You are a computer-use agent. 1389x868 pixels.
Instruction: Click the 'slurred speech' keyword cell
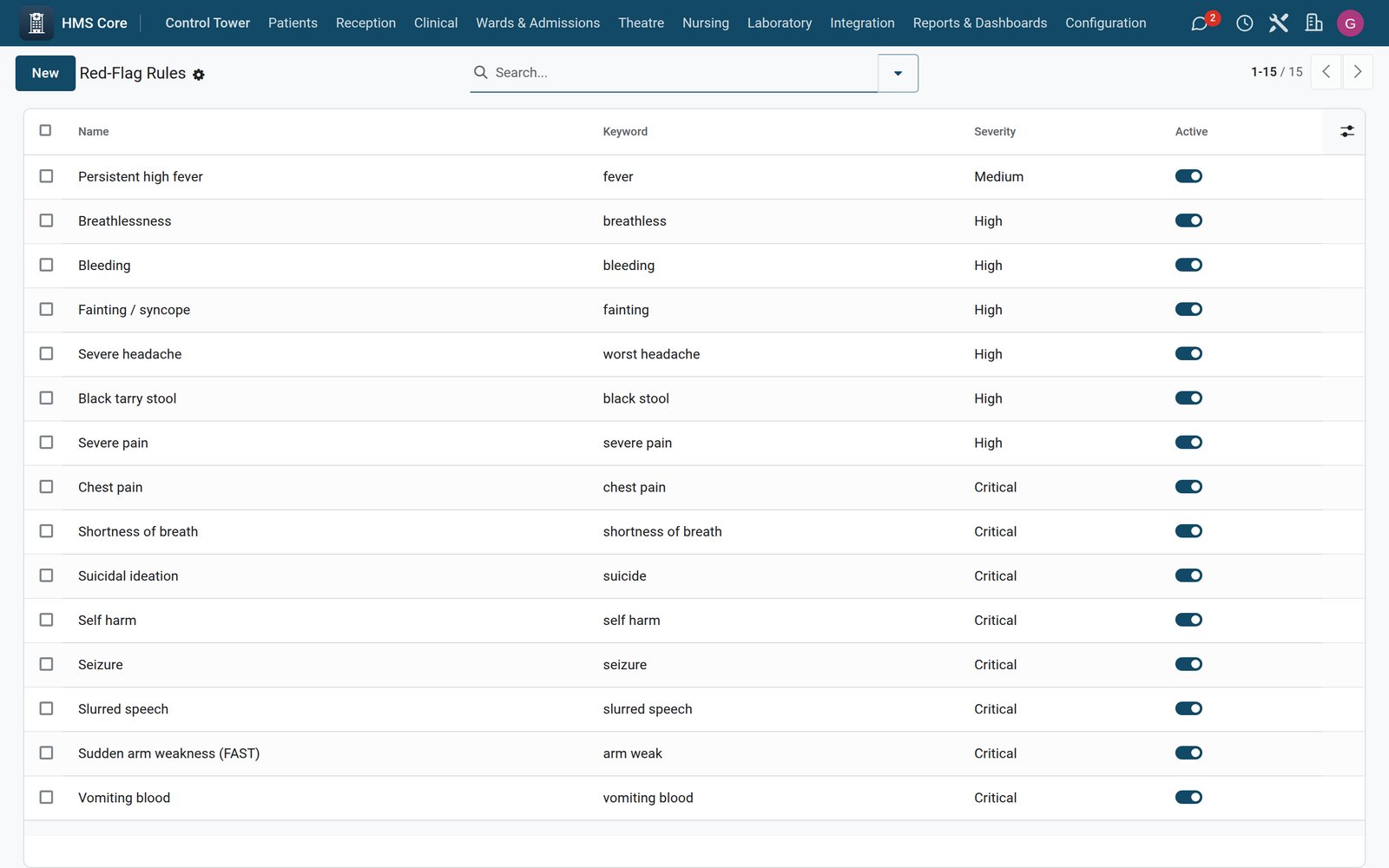648,709
